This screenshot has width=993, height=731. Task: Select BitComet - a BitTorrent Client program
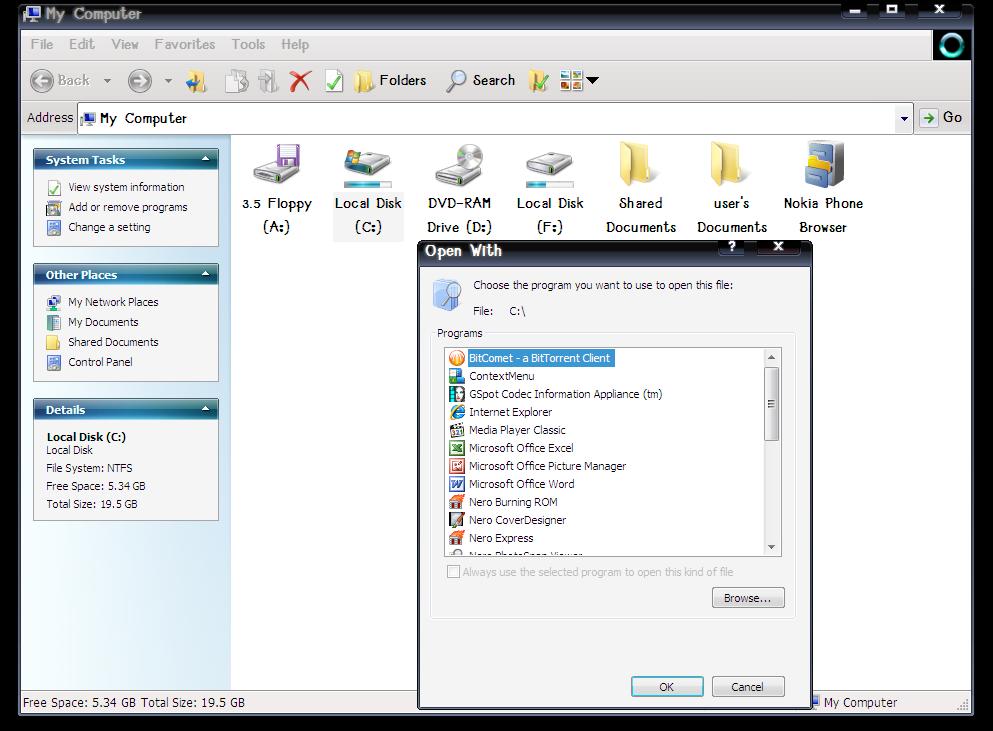pos(540,358)
